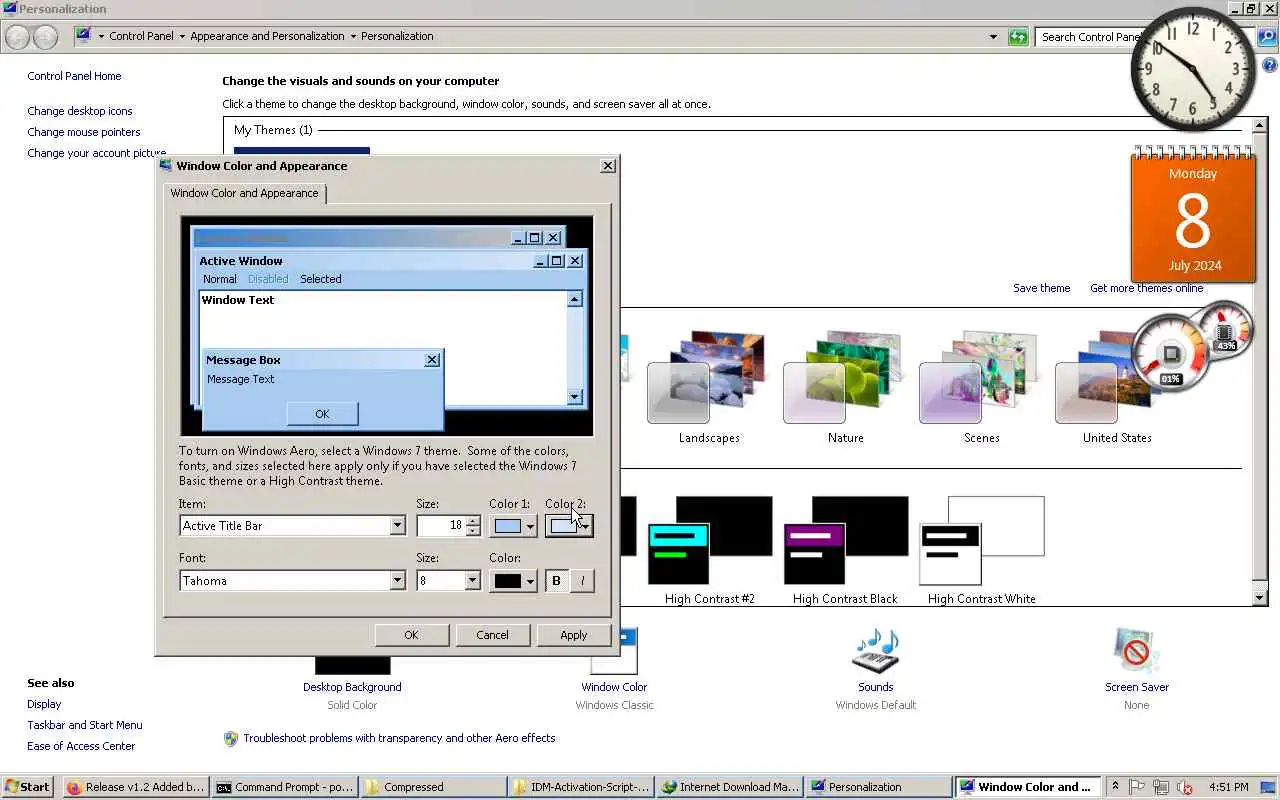Image resolution: width=1280 pixels, height=800 pixels.
Task: Switch to Command Prompt taskbar item
Action: 285,787
